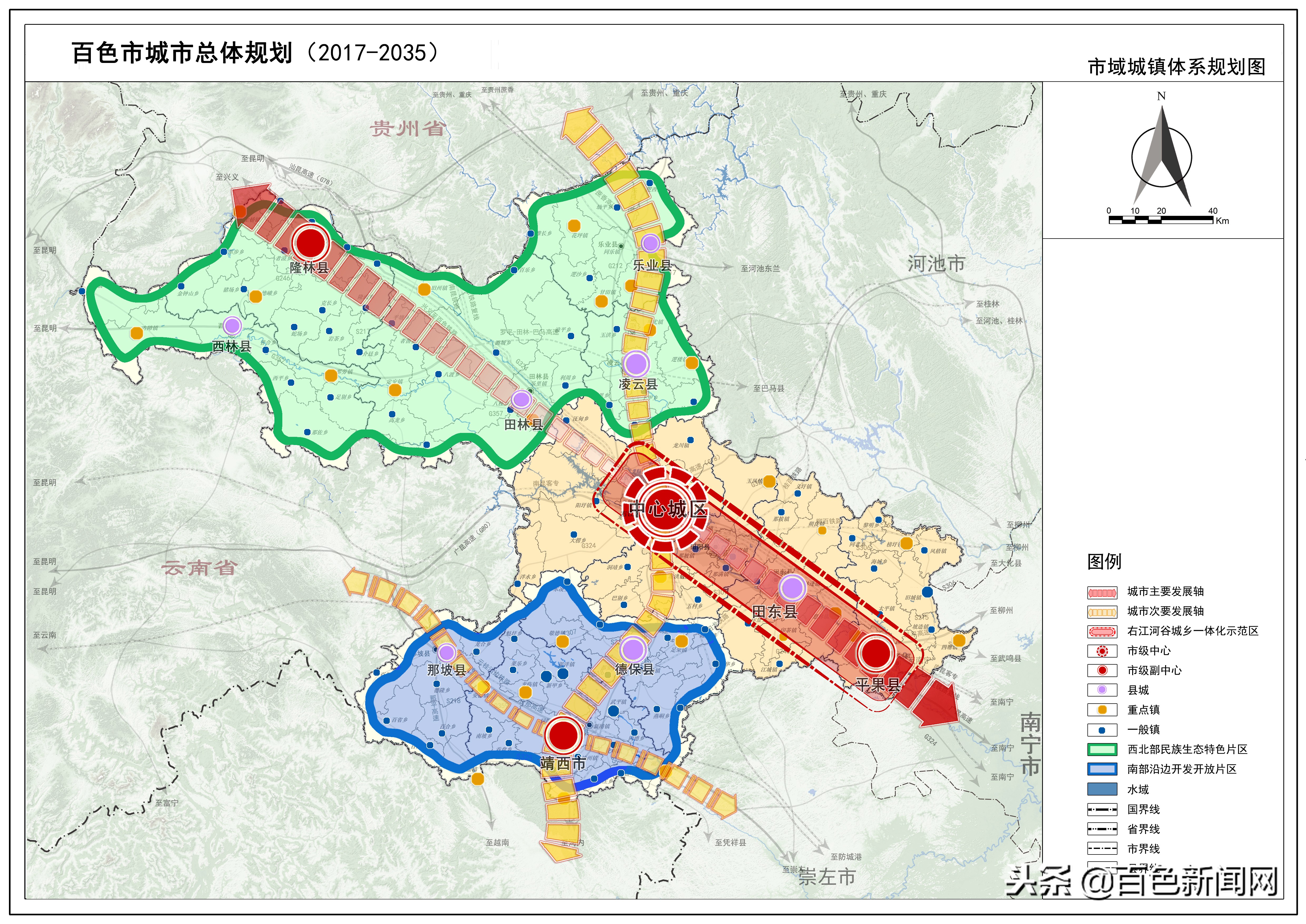Screen dimensions: 1306x924
Task: Click the 市界线 legend line sample
Action: tap(1102, 849)
